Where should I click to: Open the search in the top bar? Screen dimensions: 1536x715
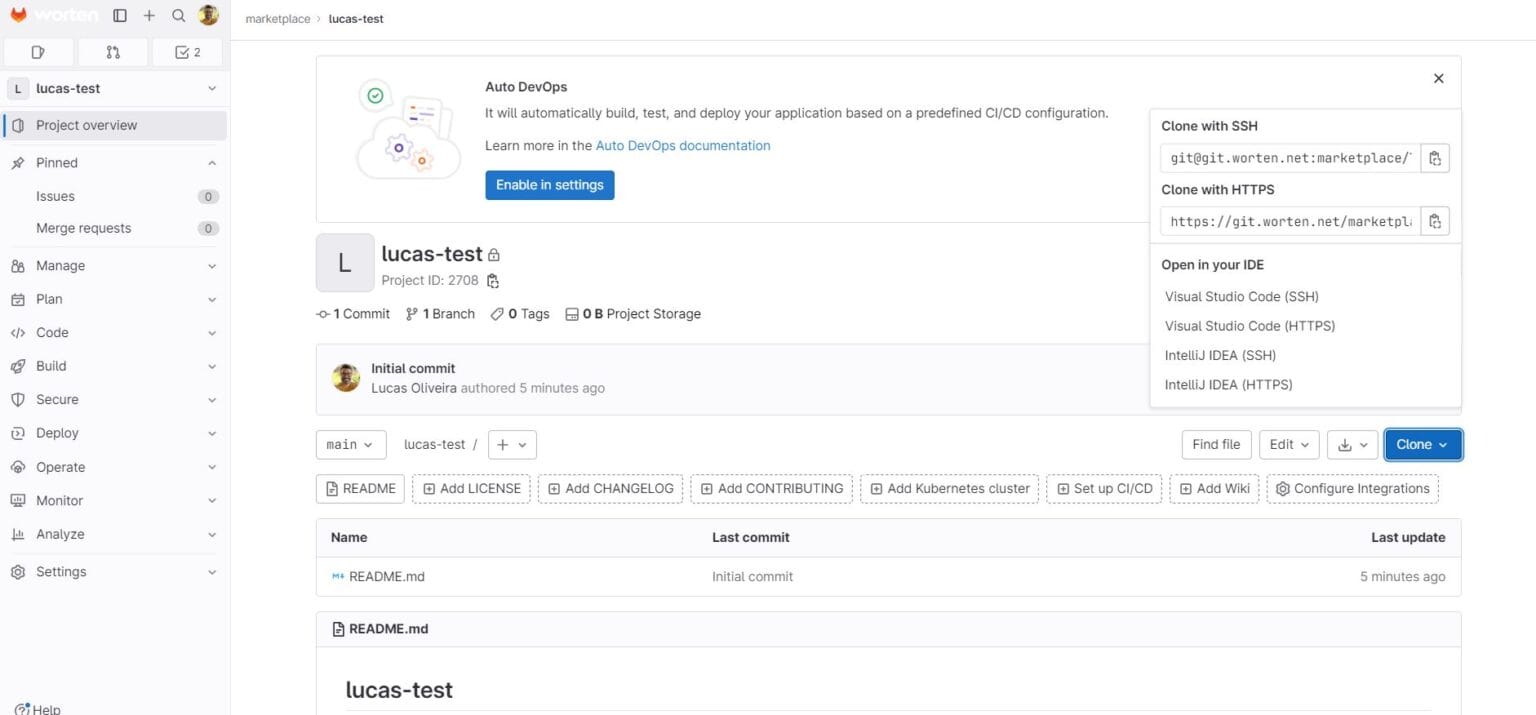[x=178, y=16]
